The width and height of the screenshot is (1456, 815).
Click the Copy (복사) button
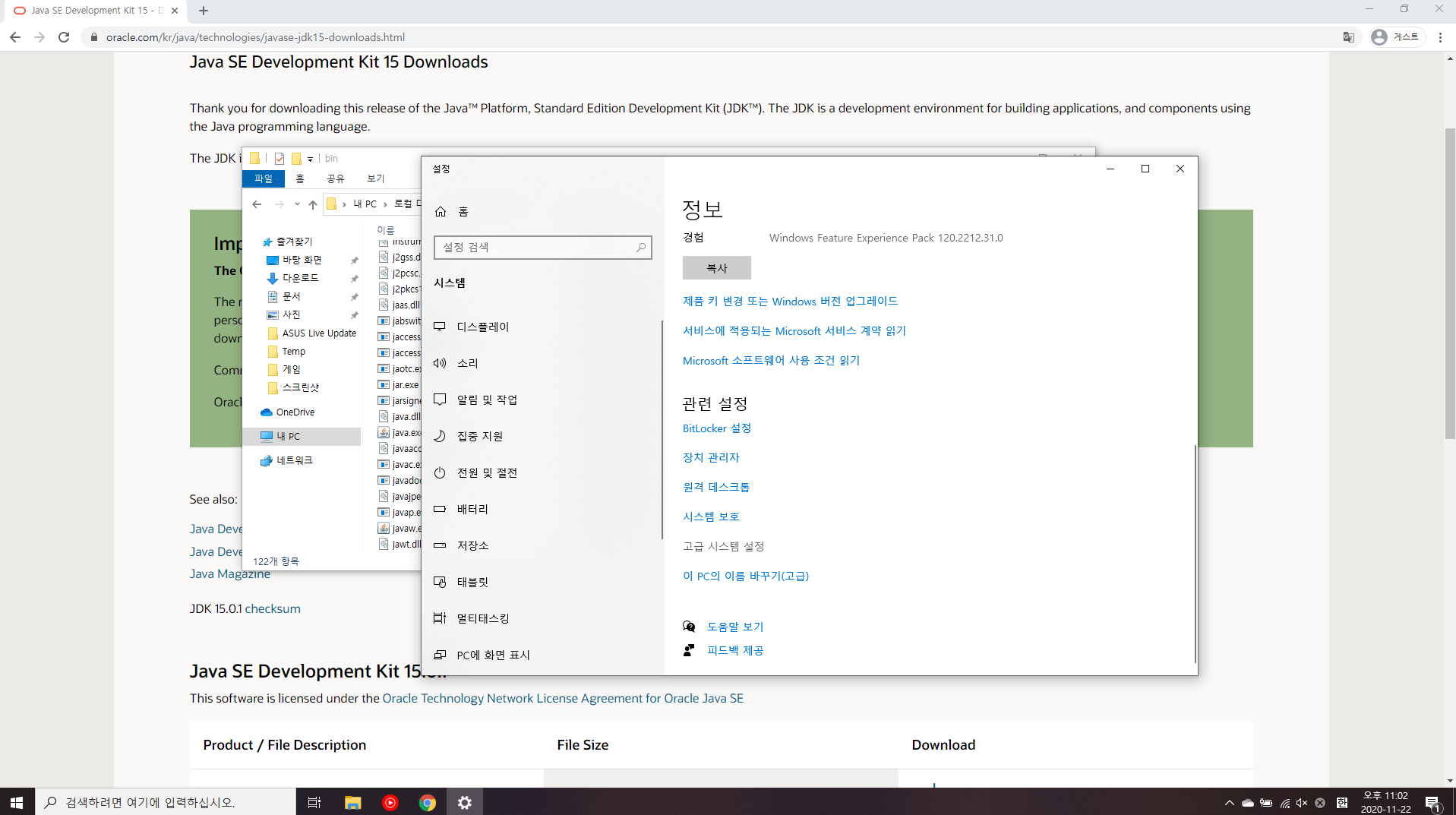tap(717, 268)
